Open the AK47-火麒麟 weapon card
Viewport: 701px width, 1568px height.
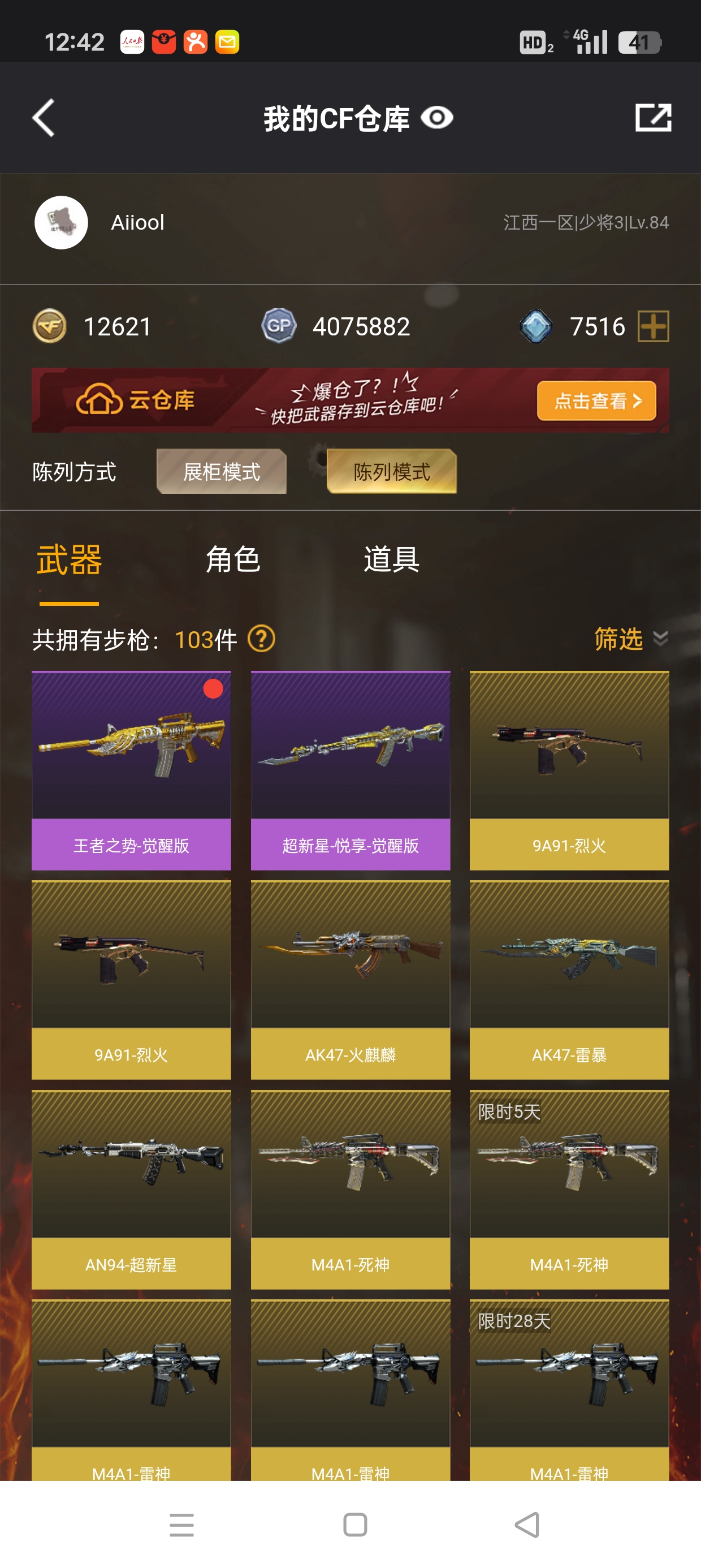tap(350, 980)
